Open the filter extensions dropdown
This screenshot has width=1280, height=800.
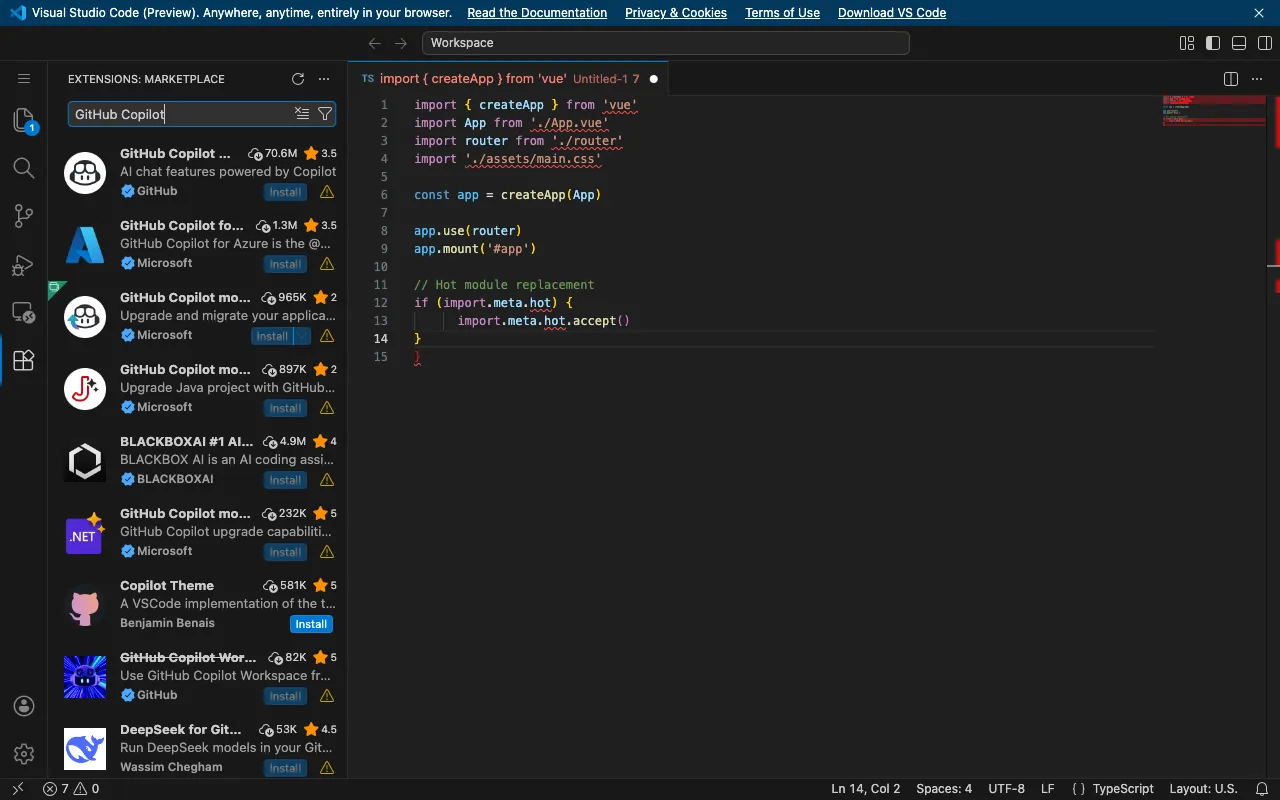tap(324, 114)
